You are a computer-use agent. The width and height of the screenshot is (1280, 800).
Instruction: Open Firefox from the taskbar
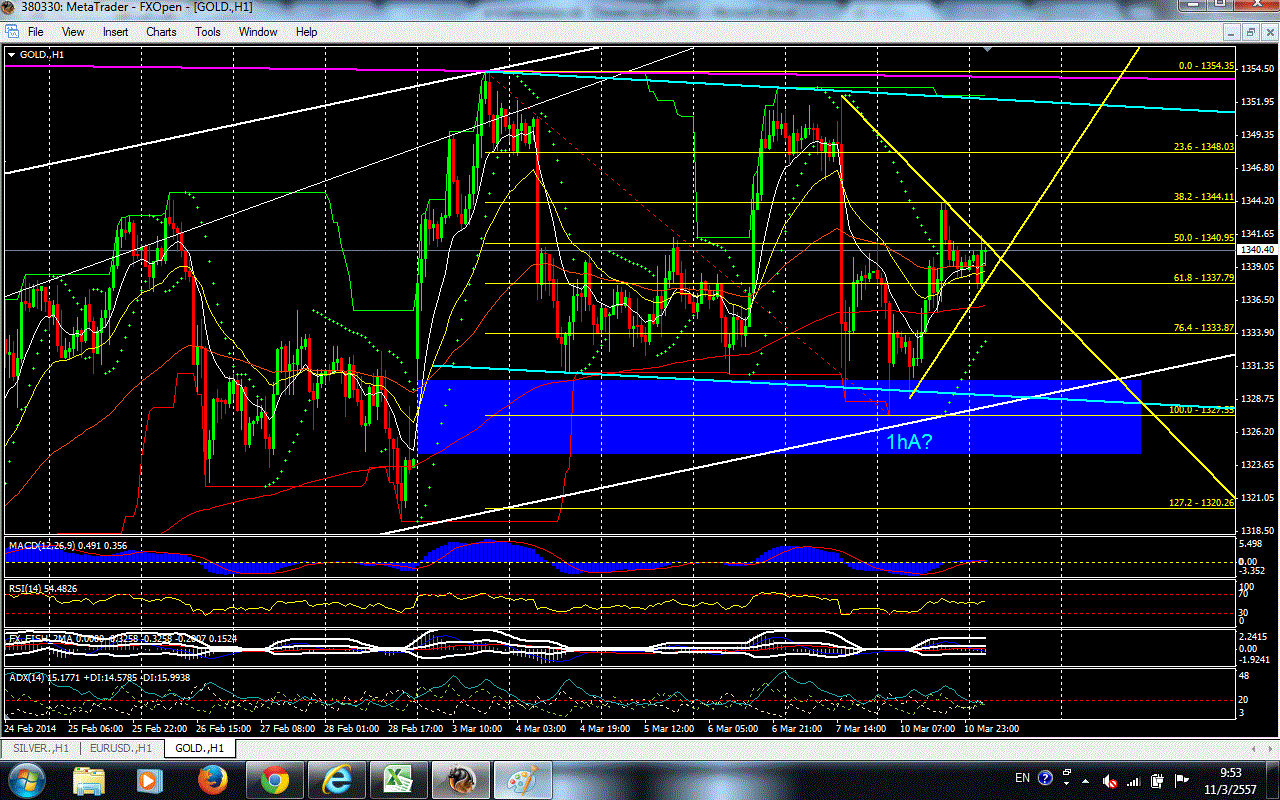coord(213,779)
